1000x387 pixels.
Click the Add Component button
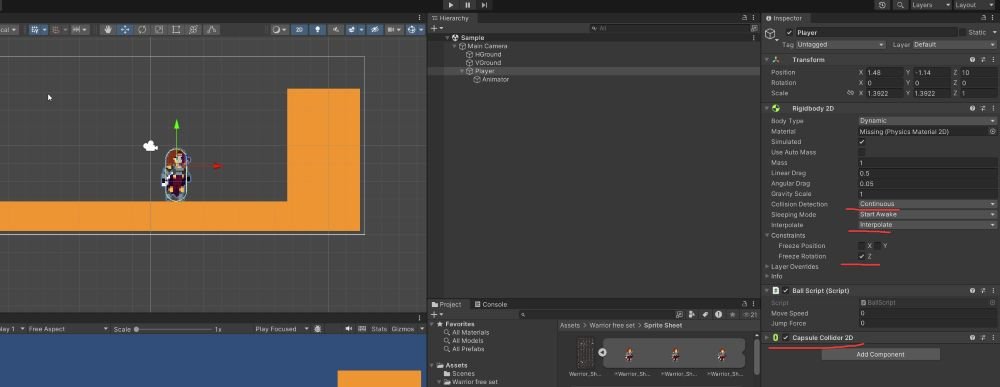880,354
